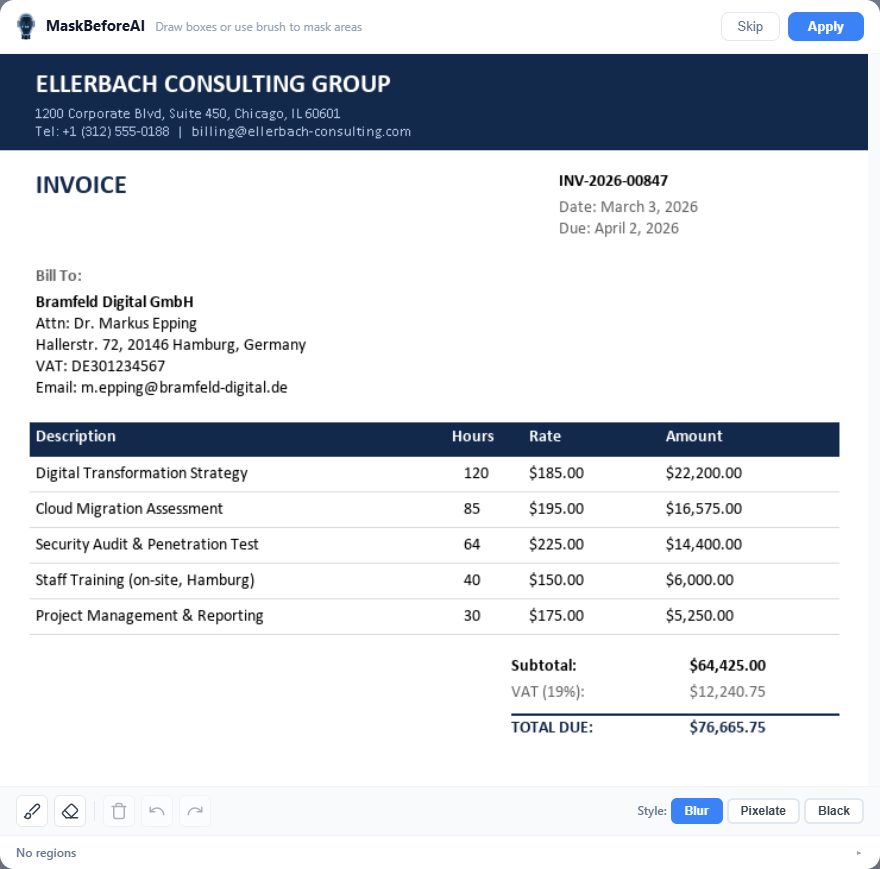Click the Description table header
This screenshot has height=869, width=880.
(x=75, y=436)
